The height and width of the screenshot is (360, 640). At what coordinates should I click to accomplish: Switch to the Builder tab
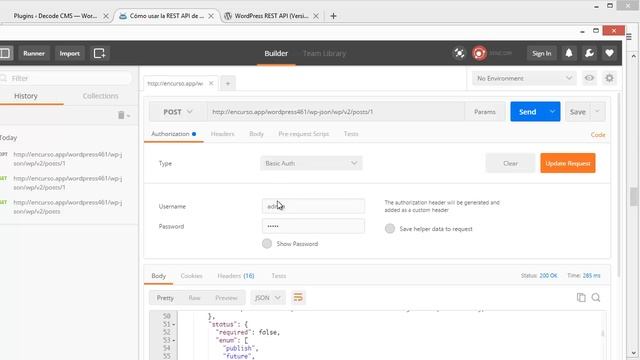(276, 53)
